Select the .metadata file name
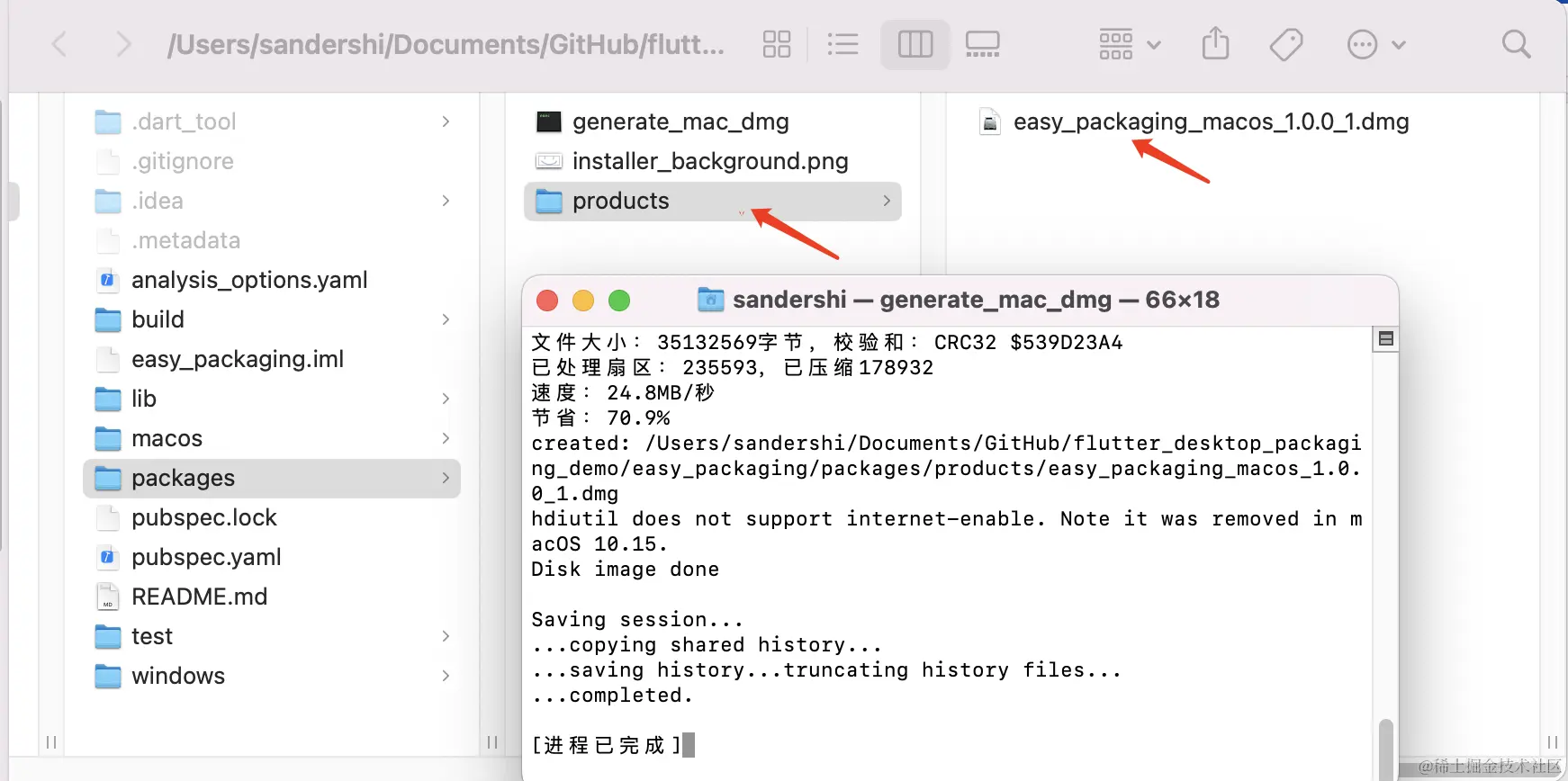1568x781 pixels. click(186, 240)
